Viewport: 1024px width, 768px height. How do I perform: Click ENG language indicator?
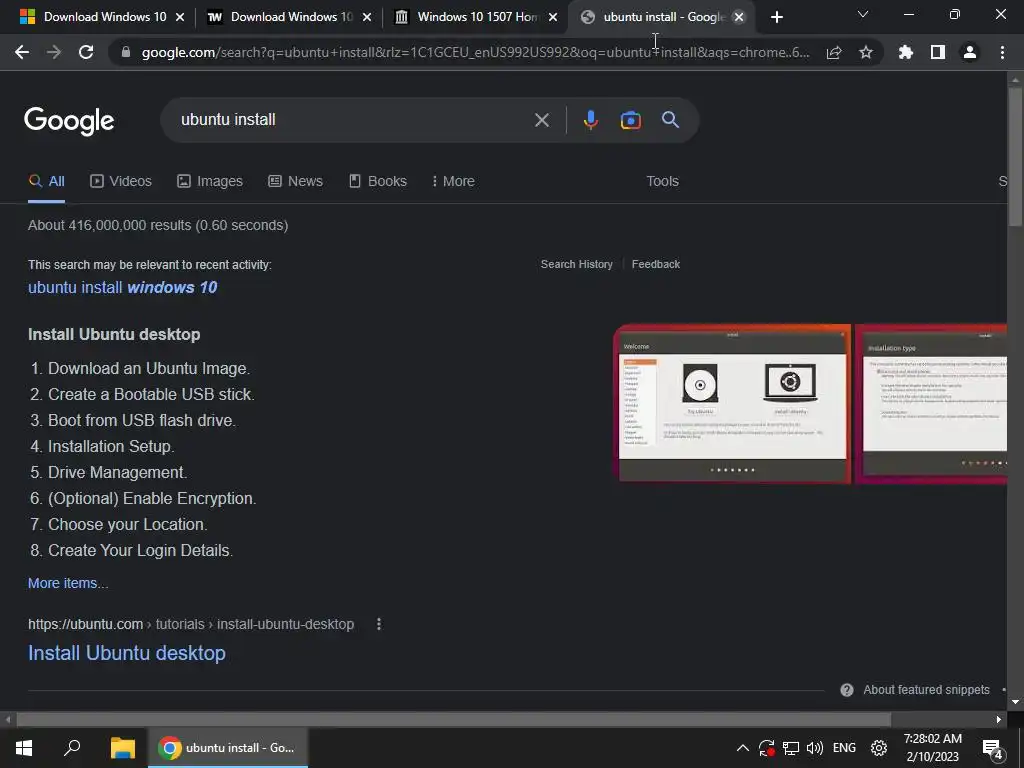tap(844, 748)
